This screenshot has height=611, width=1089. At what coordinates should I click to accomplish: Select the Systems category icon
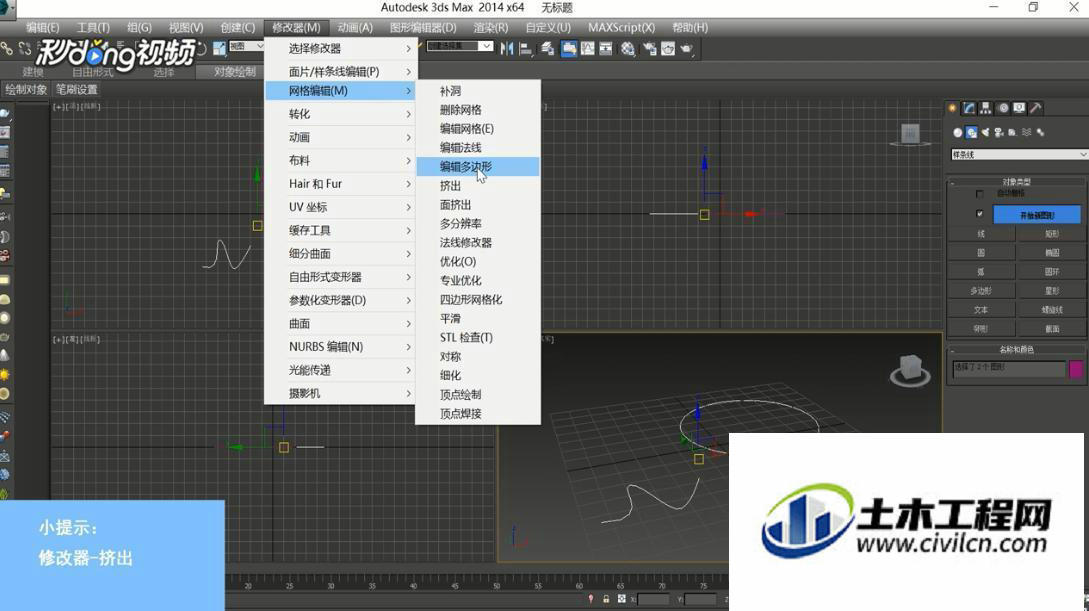1040,132
